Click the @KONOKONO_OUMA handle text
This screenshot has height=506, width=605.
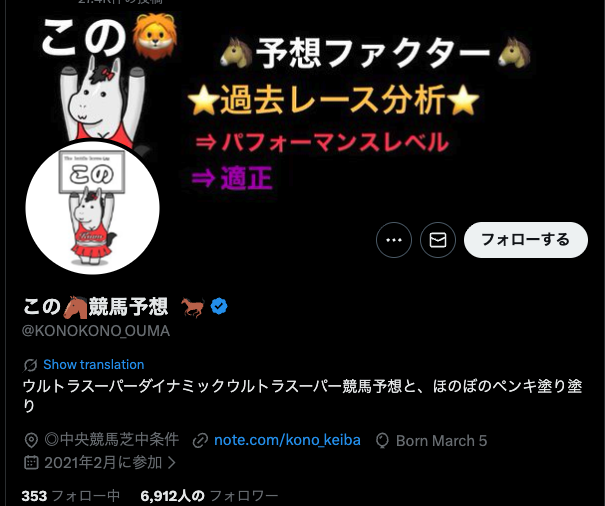click(x=96, y=331)
